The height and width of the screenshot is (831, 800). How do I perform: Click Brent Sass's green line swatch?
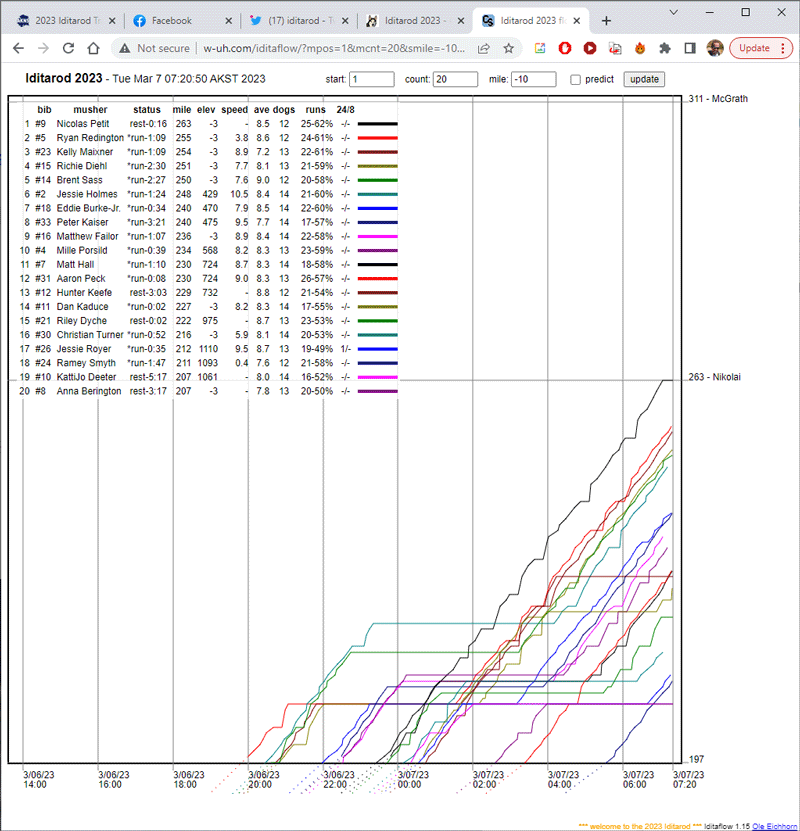coord(377,180)
